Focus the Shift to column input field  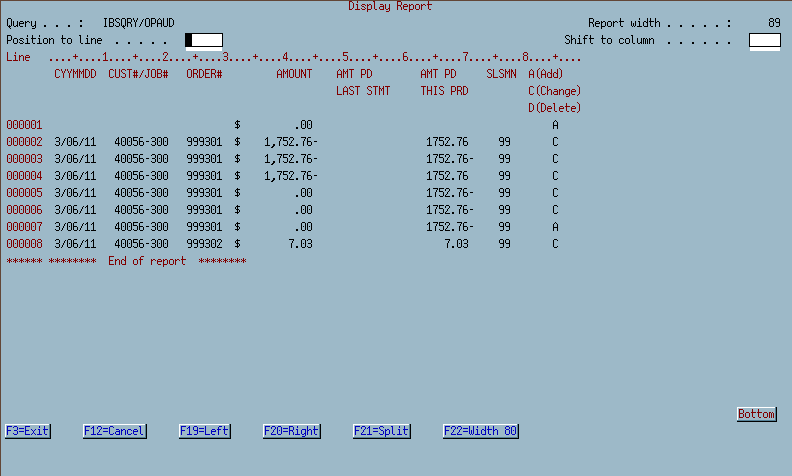[x=765, y=40]
